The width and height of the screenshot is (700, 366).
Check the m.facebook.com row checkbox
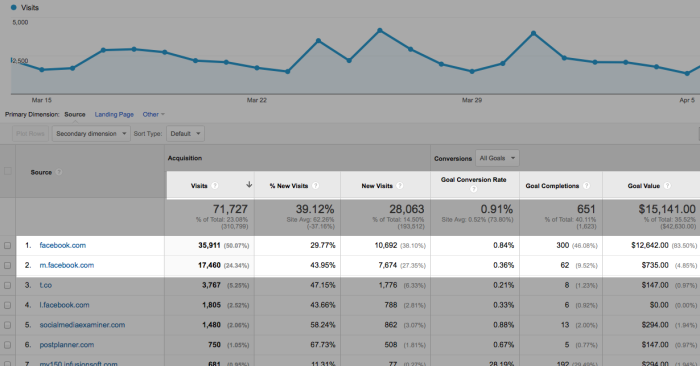(8, 265)
